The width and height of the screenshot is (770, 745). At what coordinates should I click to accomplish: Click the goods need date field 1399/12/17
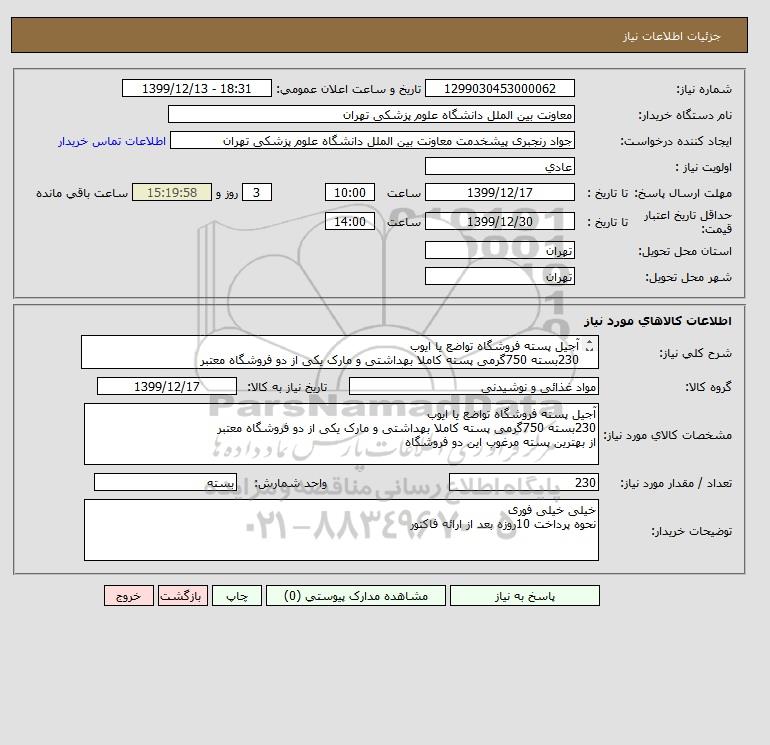167,386
